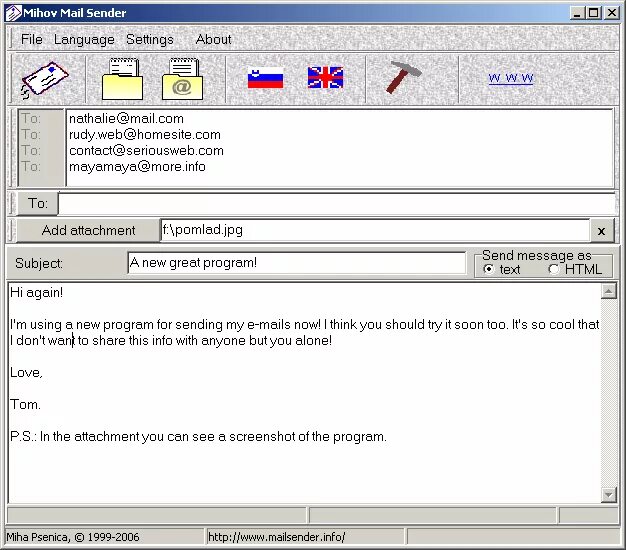Click the Subject: label
Image resolution: width=626 pixels, height=550 pixels.
(39, 263)
